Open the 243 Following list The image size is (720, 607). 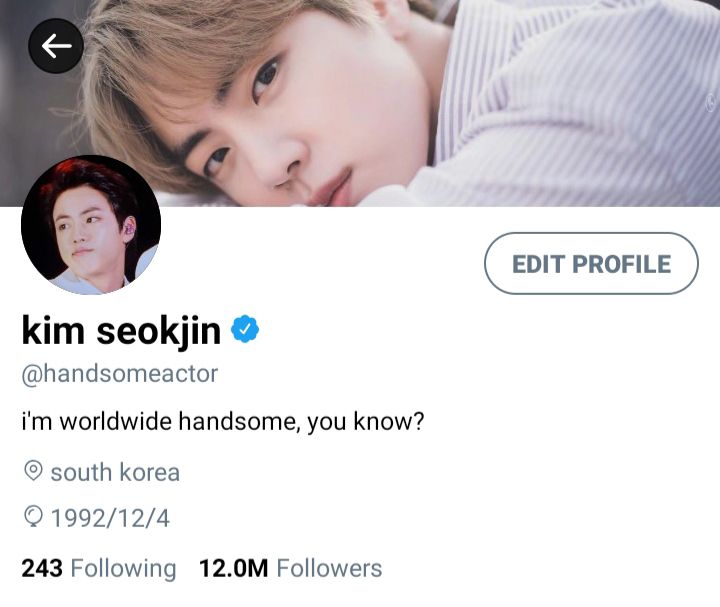coord(99,568)
